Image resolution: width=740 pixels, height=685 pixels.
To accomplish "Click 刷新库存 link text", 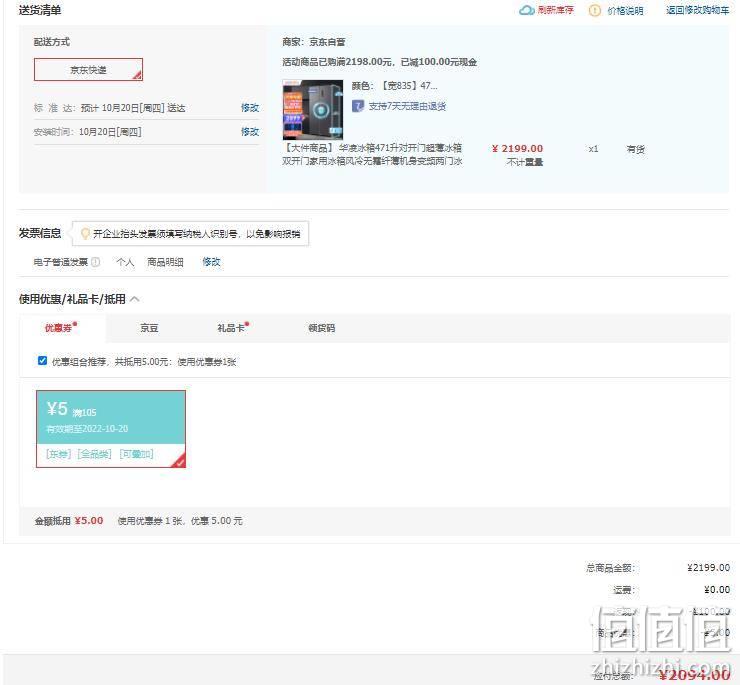I will [555, 10].
